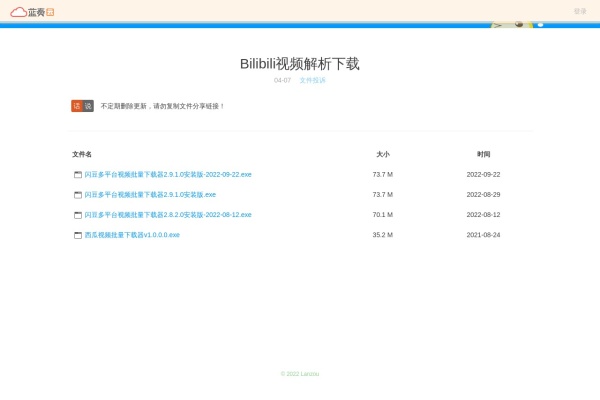
Task: Click the Bilibili视频解析下载 page title
Action: [299, 63]
